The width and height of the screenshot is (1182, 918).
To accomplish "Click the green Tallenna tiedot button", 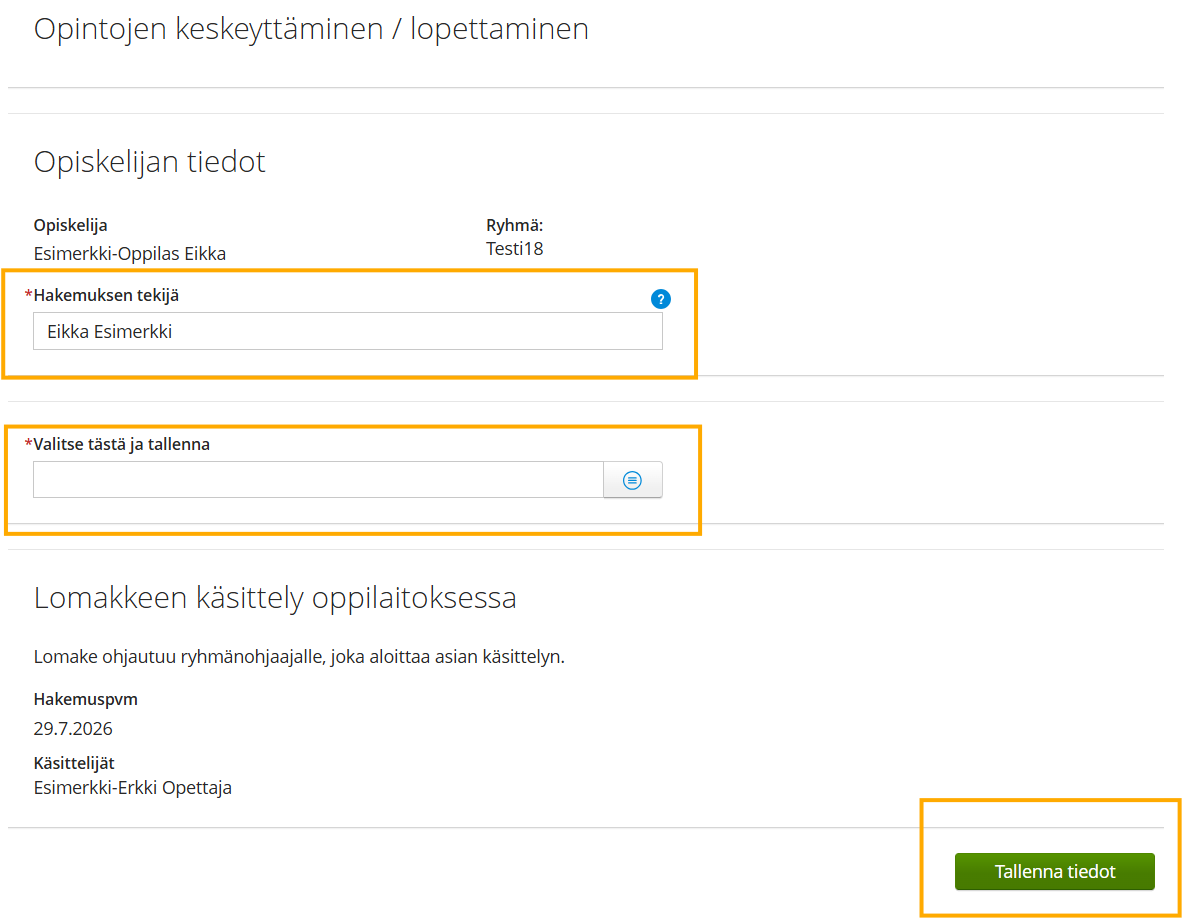I will pyautogui.click(x=1055, y=871).
